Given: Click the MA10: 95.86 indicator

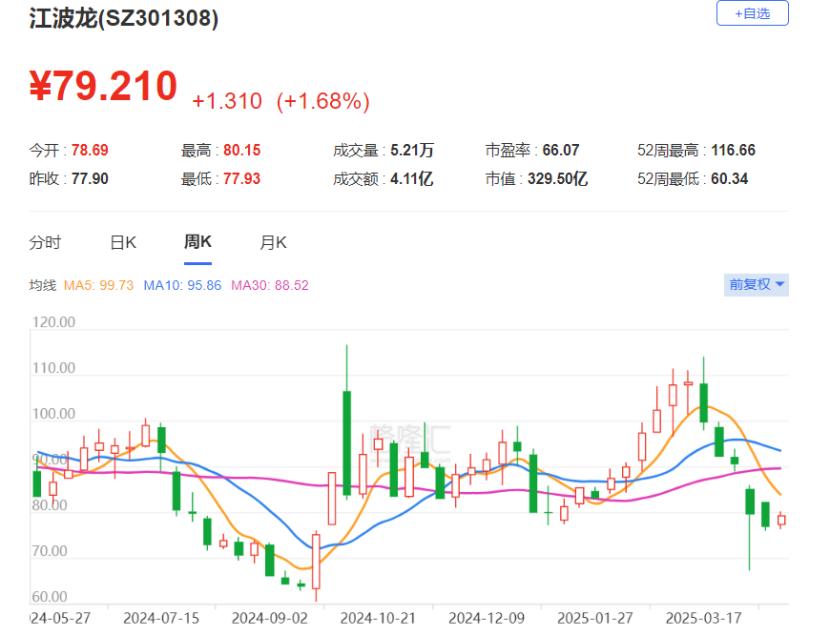Looking at the screenshot, I should point(183,285).
